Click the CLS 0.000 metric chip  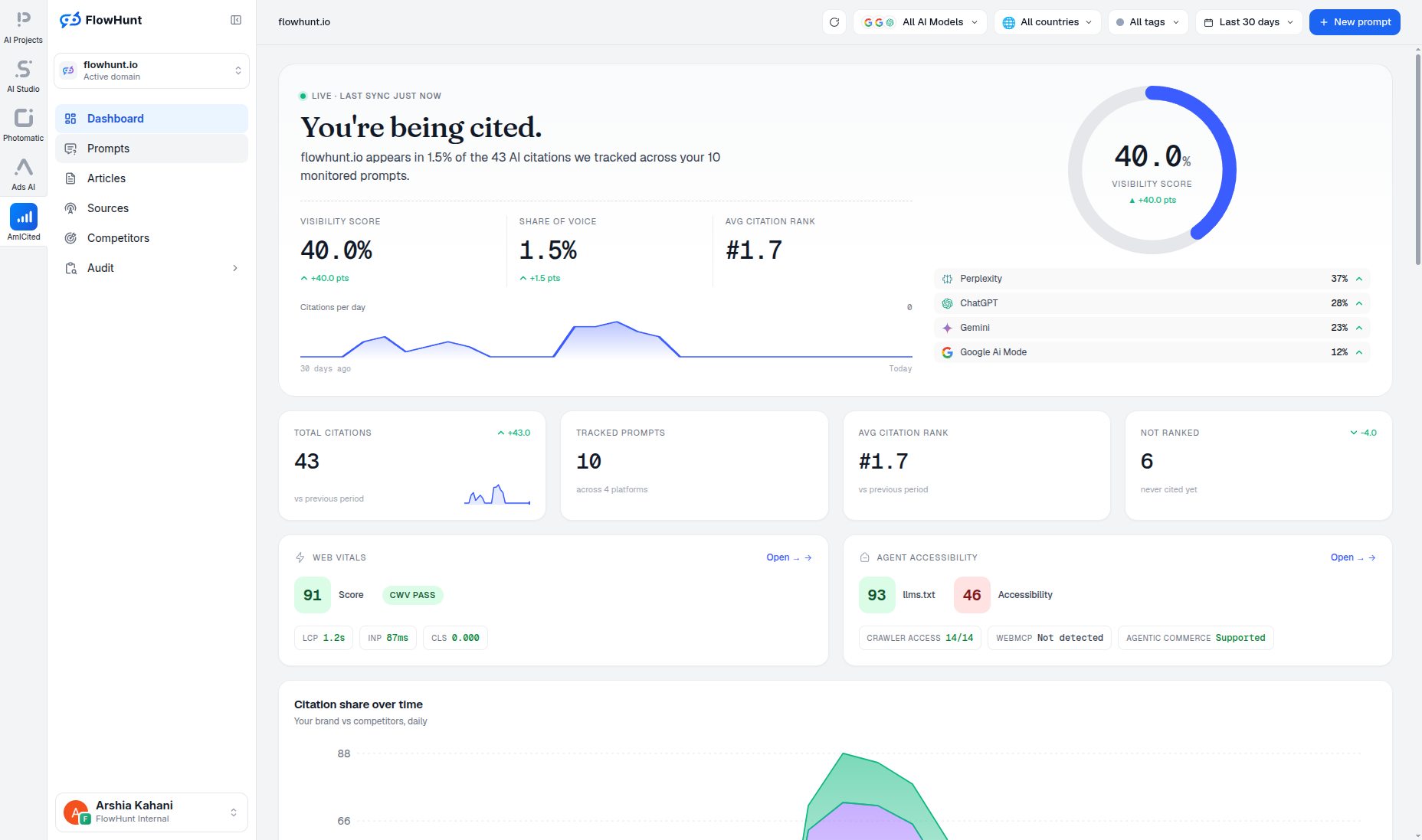point(455,638)
